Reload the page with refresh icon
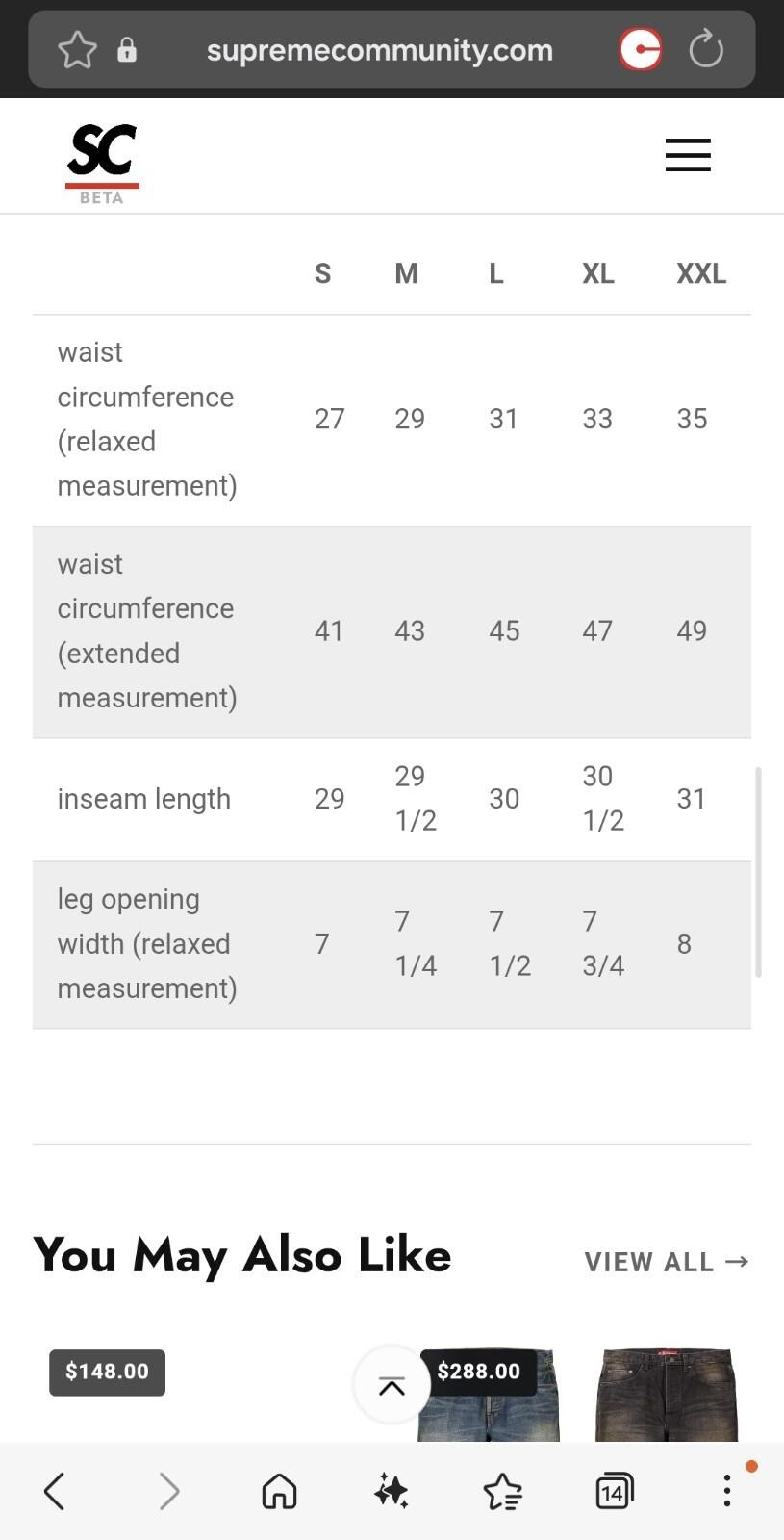The height and width of the screenshot is (1540, 784). click(x=706, y=49)
